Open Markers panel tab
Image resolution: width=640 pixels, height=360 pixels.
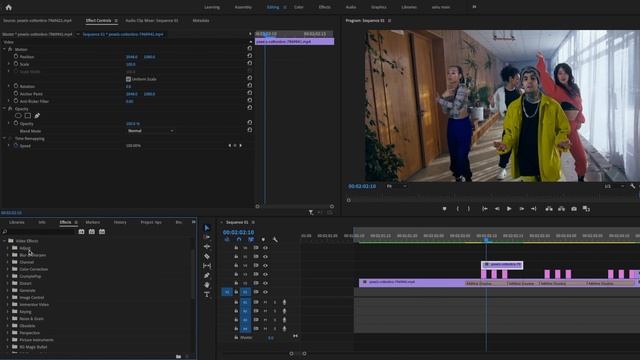pyautogui.click(x=93, y=222)
